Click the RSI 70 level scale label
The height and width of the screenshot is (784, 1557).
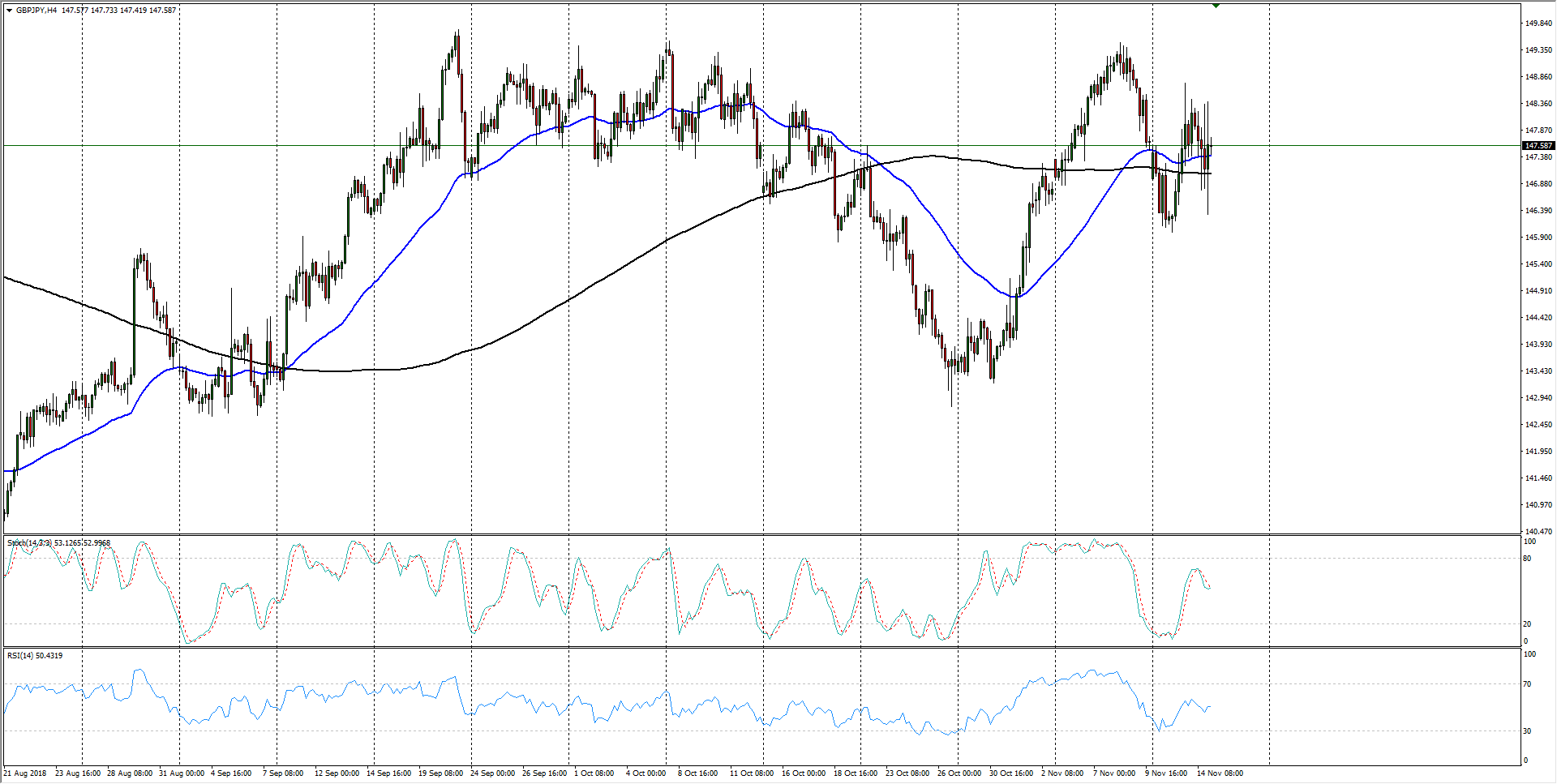[x=1527, y=684]
